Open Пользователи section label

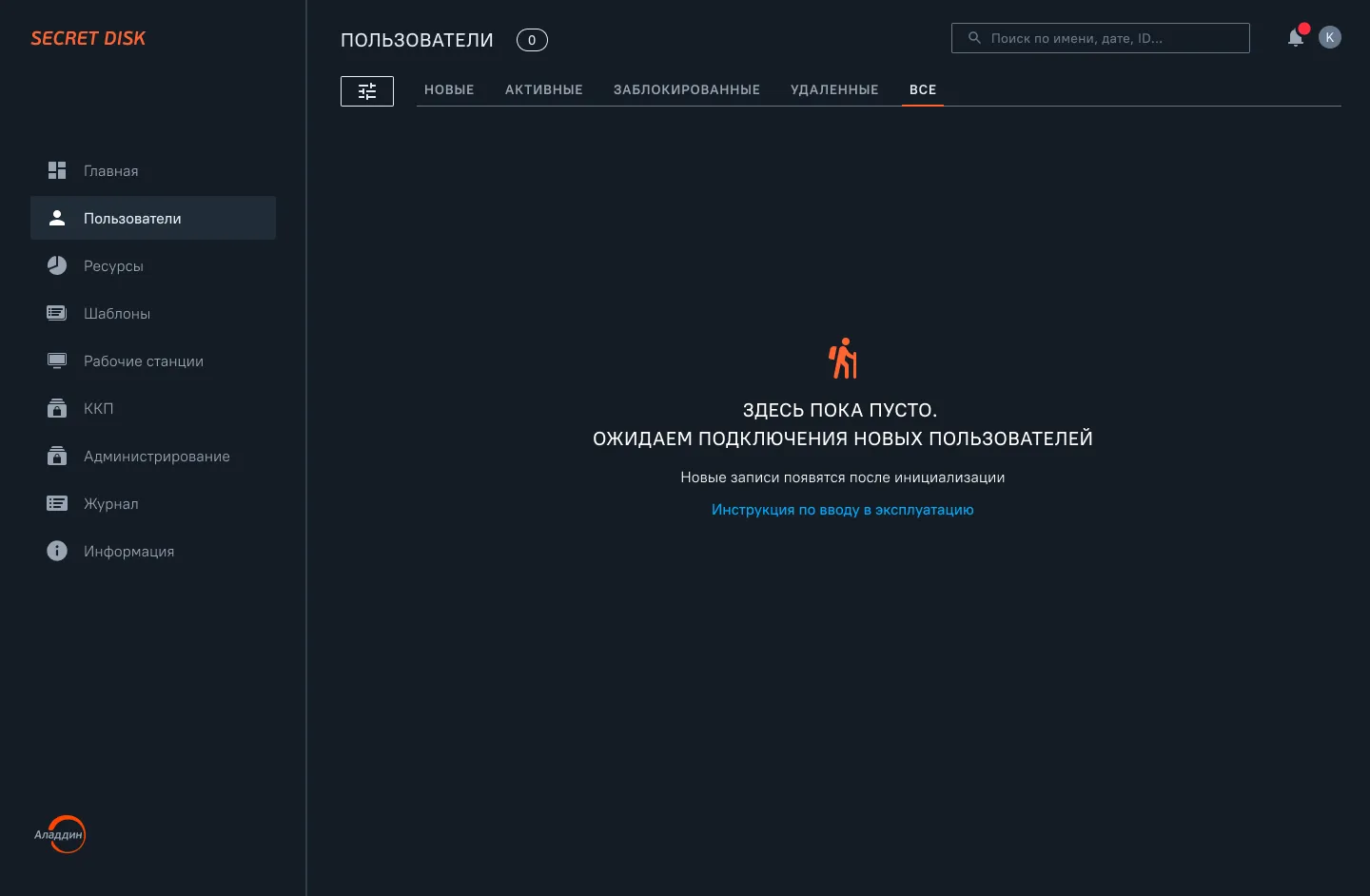coord(132,219)
